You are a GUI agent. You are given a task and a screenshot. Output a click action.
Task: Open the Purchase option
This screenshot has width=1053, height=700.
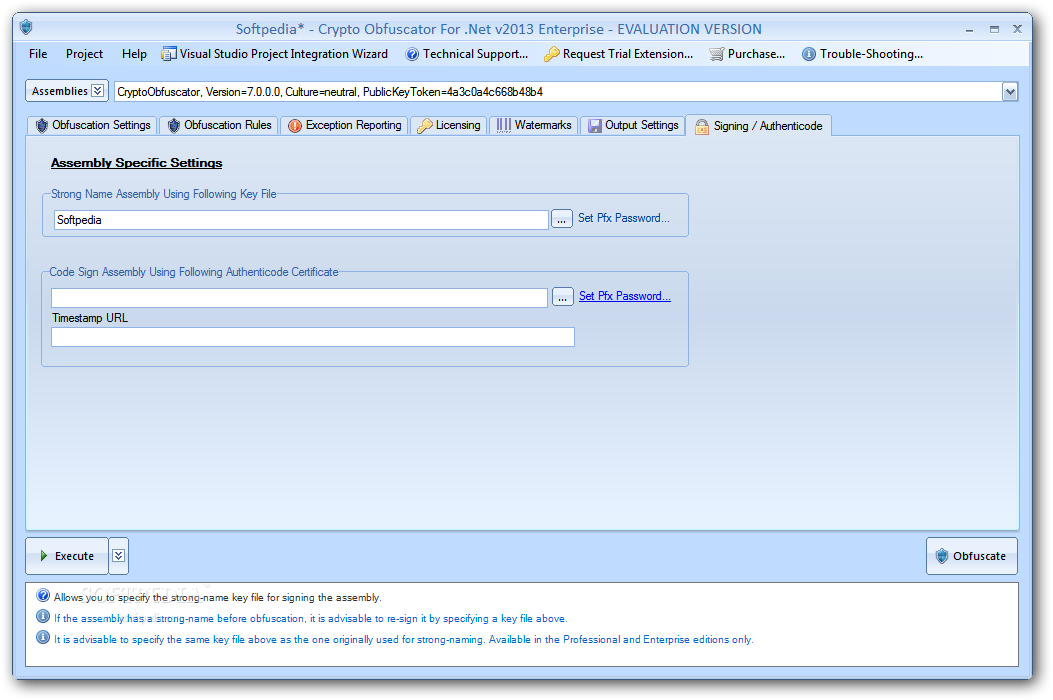pyautogui.click(x=747, y=54)
